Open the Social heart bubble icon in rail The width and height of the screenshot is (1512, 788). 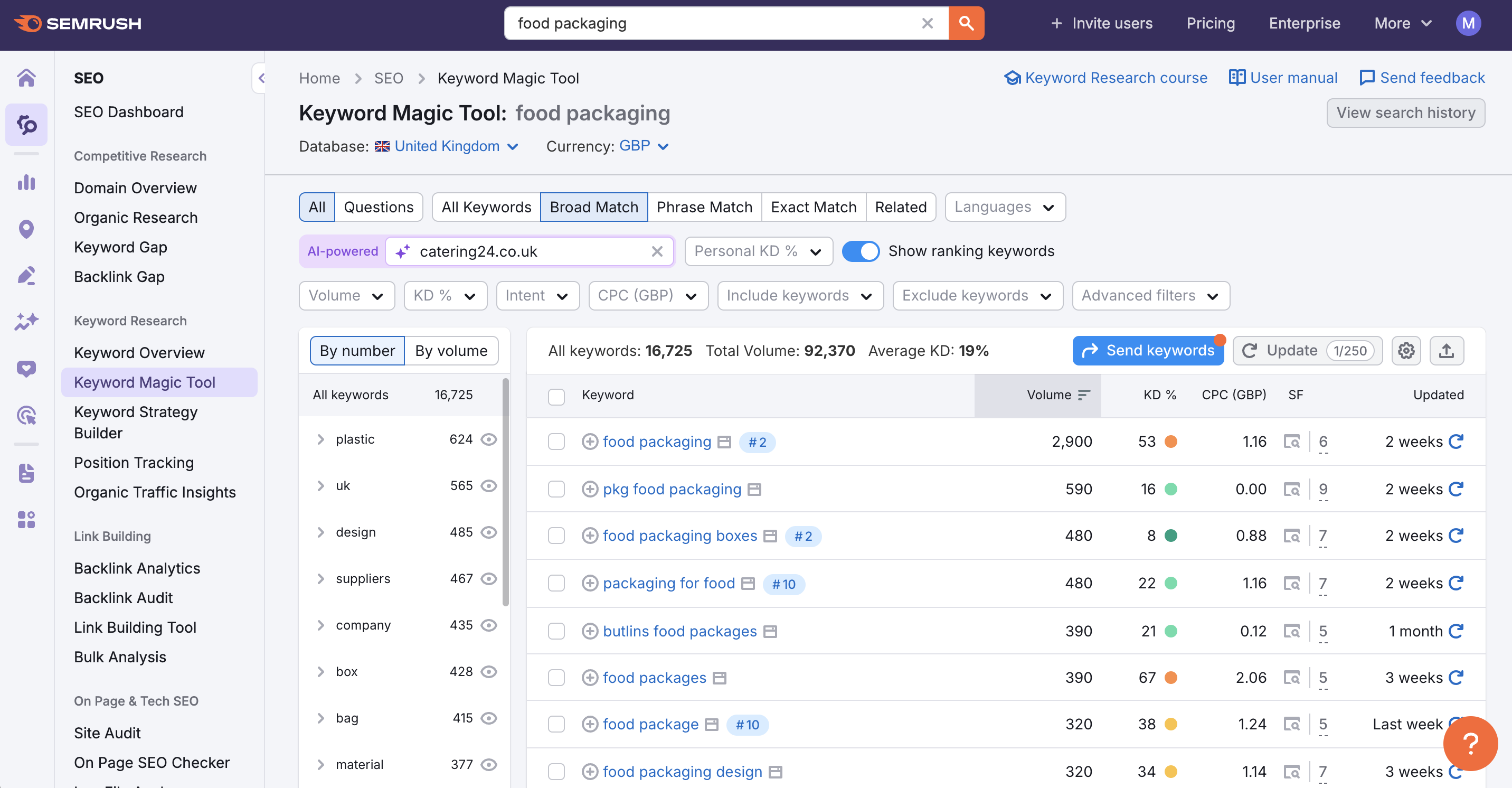point(26,369)
